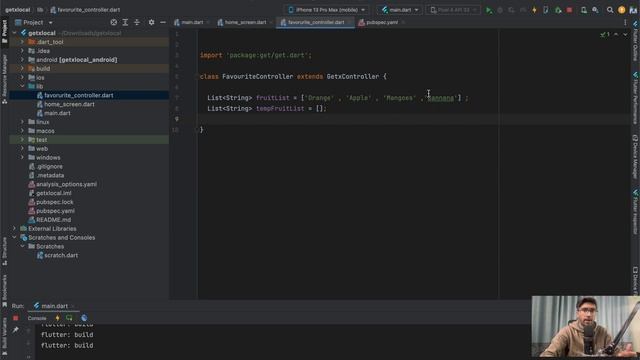Screen dimensions: 640x360
Task: Open Search Everywhere magnifier icon
Action: pos(610,10)
